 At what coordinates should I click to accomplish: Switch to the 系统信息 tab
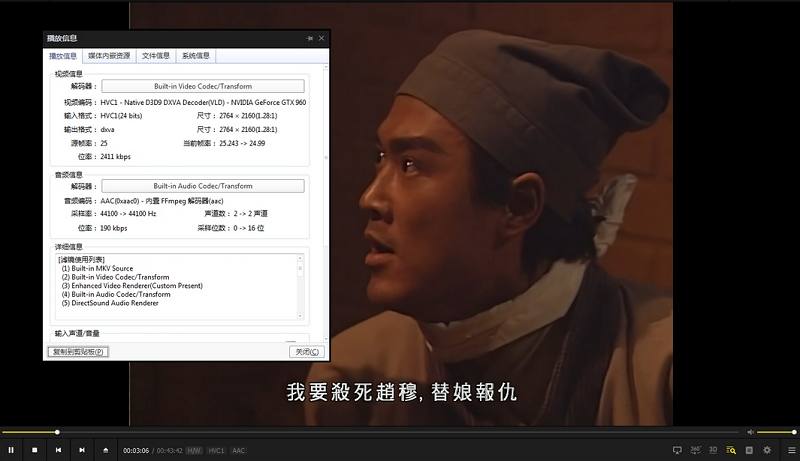(195, 56)
